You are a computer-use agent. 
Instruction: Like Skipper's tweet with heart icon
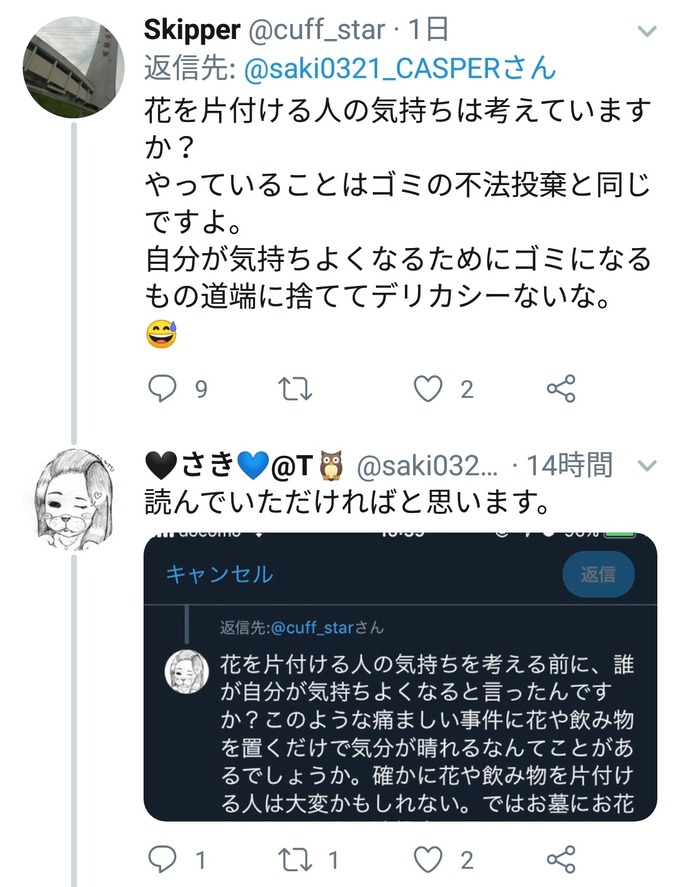[428, 389]
